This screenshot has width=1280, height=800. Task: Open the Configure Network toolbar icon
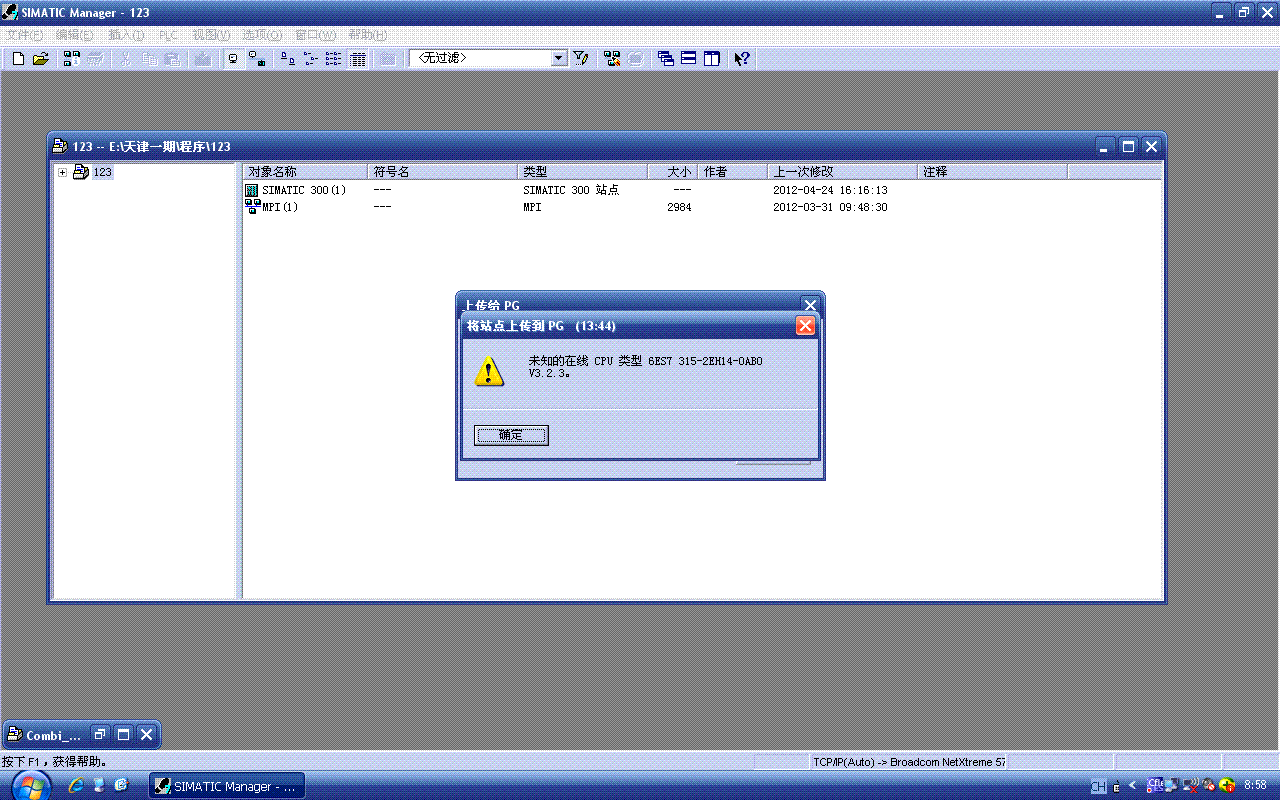612,59
